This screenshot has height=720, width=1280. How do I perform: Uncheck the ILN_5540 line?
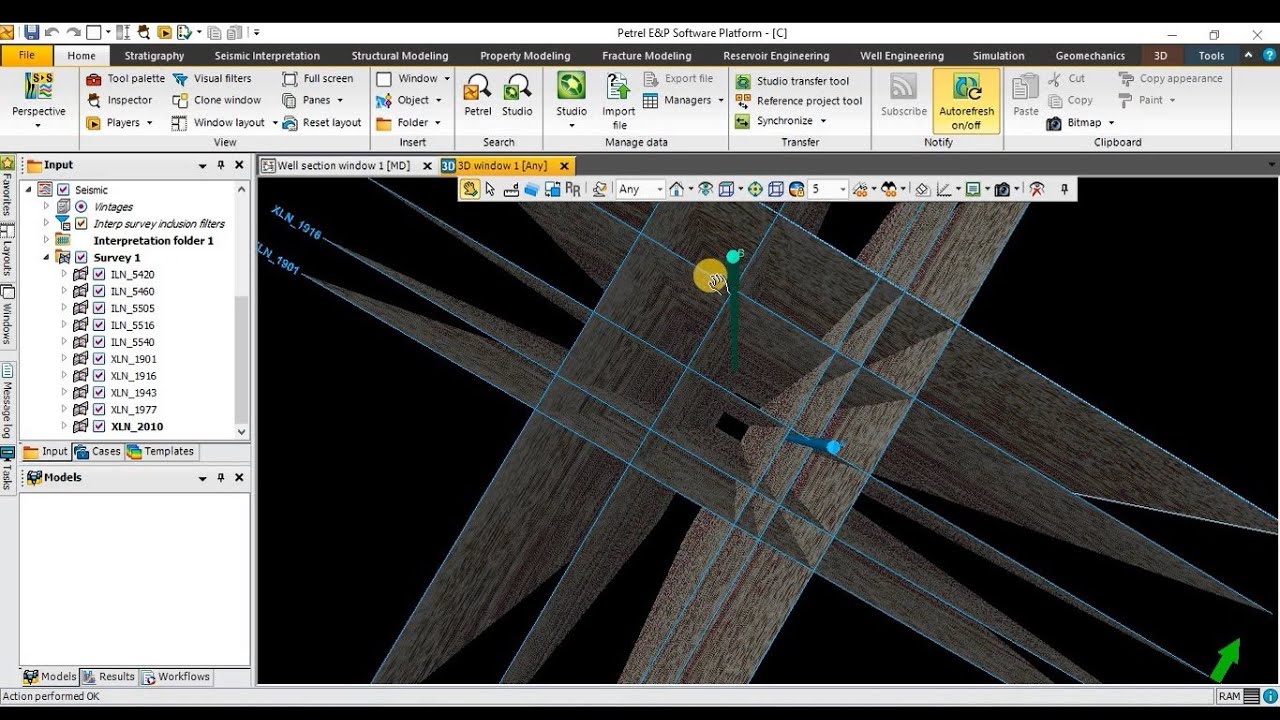click(99, 342)
